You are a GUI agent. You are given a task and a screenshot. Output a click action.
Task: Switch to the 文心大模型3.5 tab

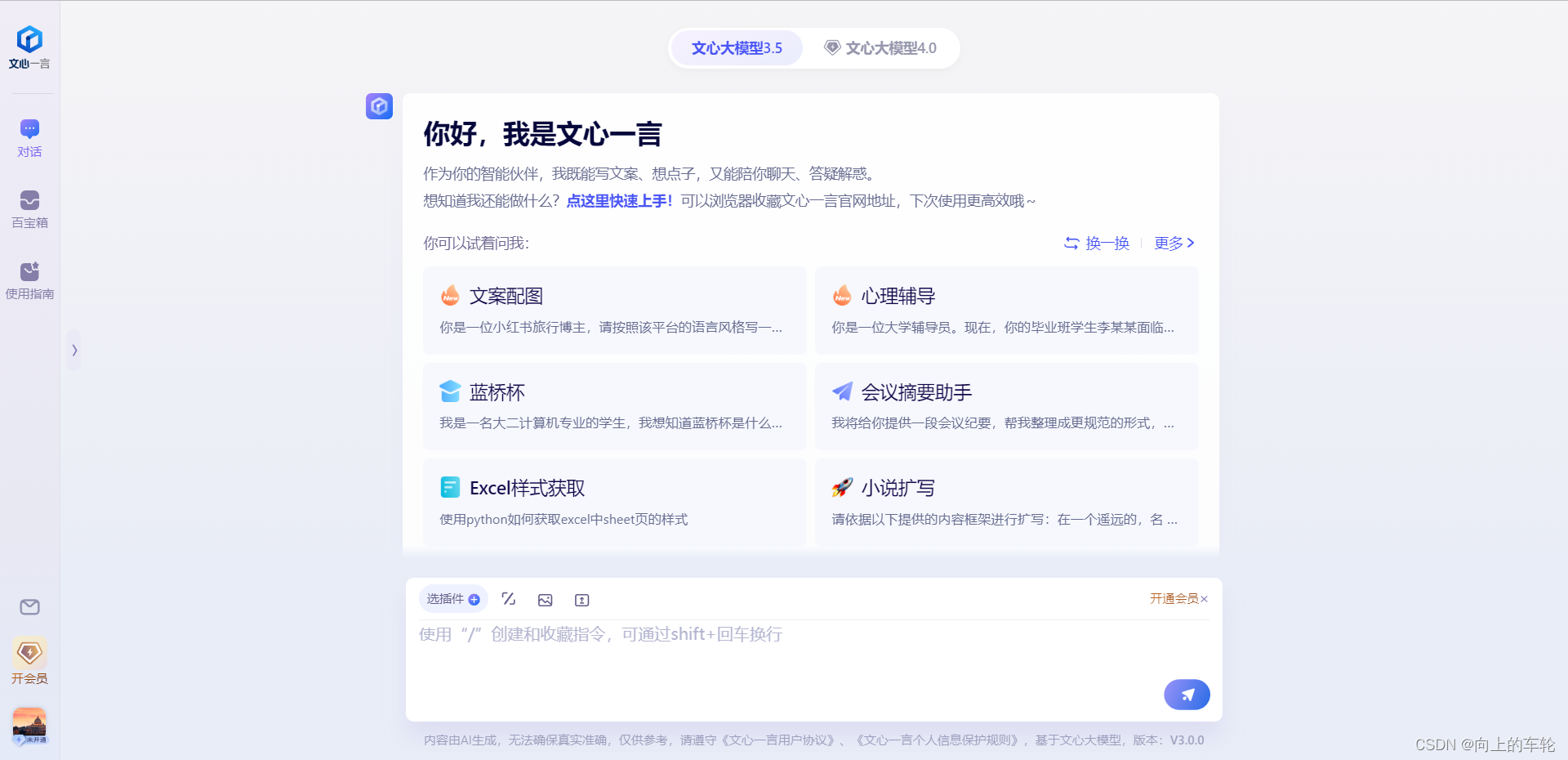[737, 48]
